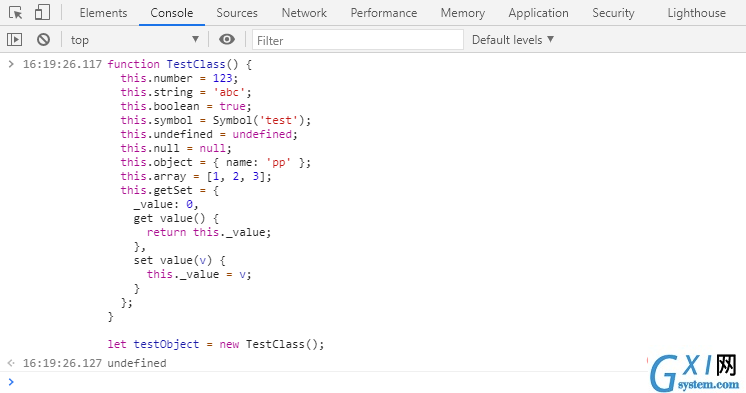
Task: Open the Network tab
Action: click(304, 13)
